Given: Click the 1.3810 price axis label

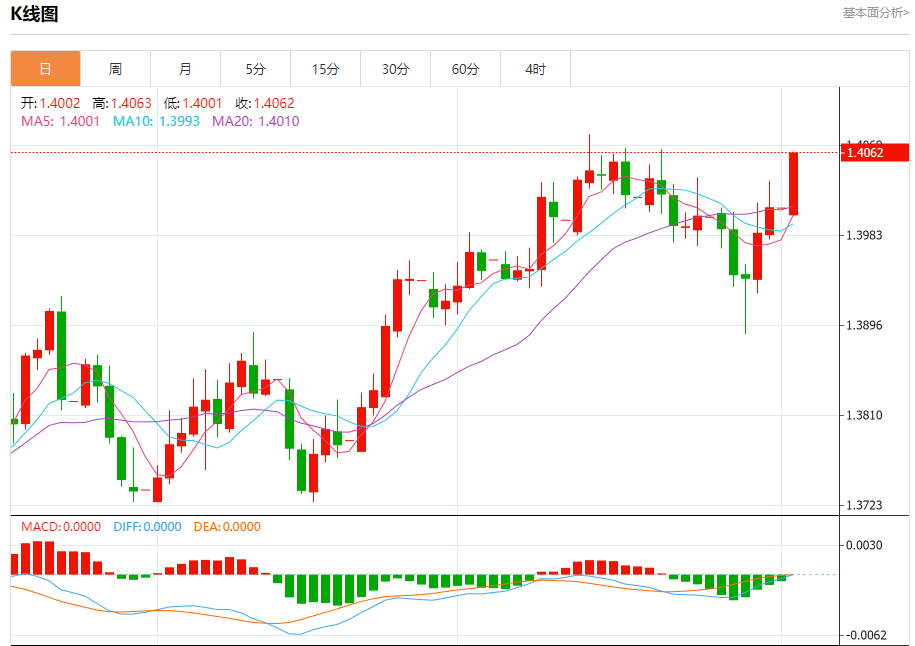Looking at the screenshot, I should (x=864, y=415).
